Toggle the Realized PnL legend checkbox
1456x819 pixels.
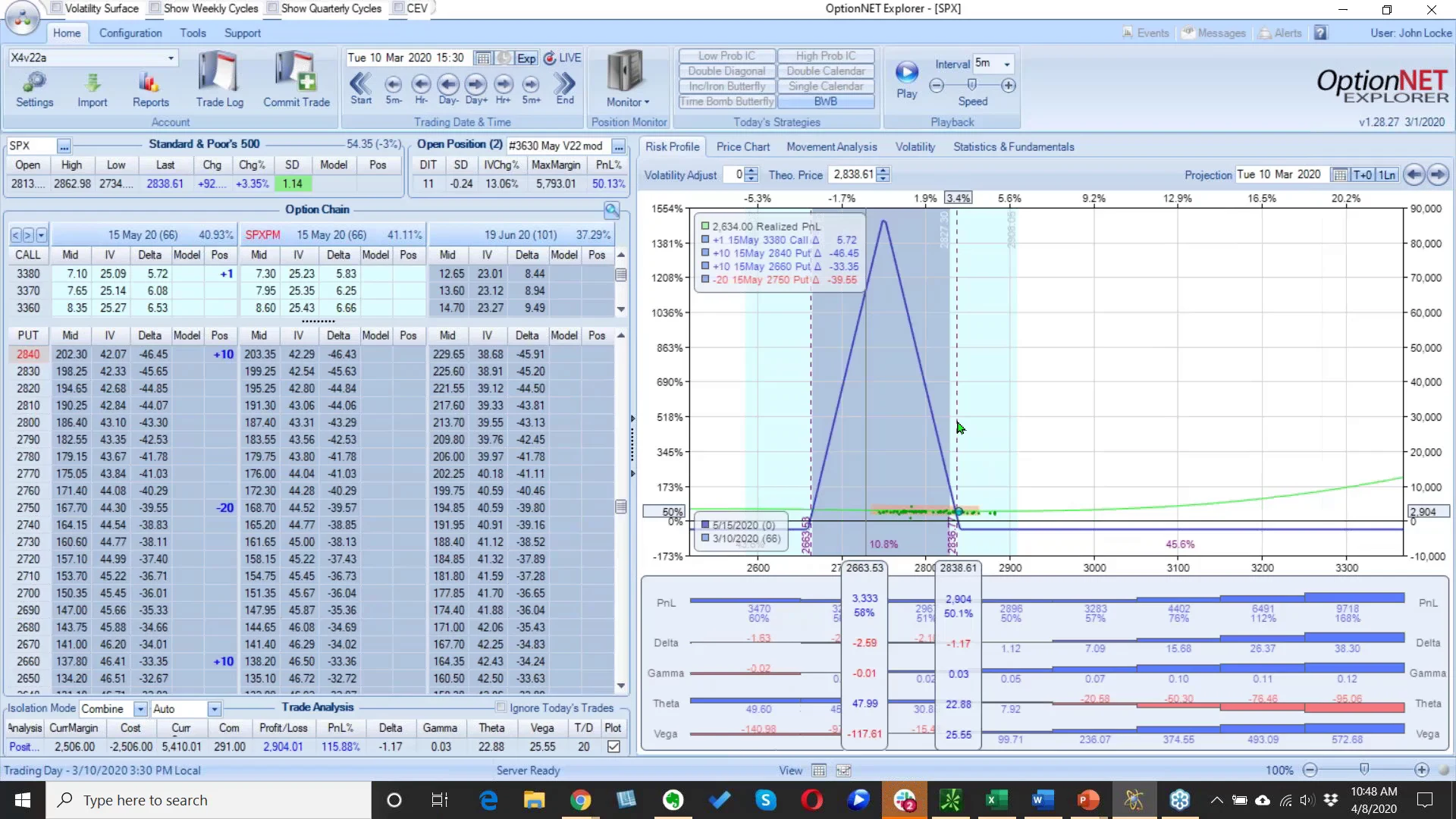pos(705,226)
